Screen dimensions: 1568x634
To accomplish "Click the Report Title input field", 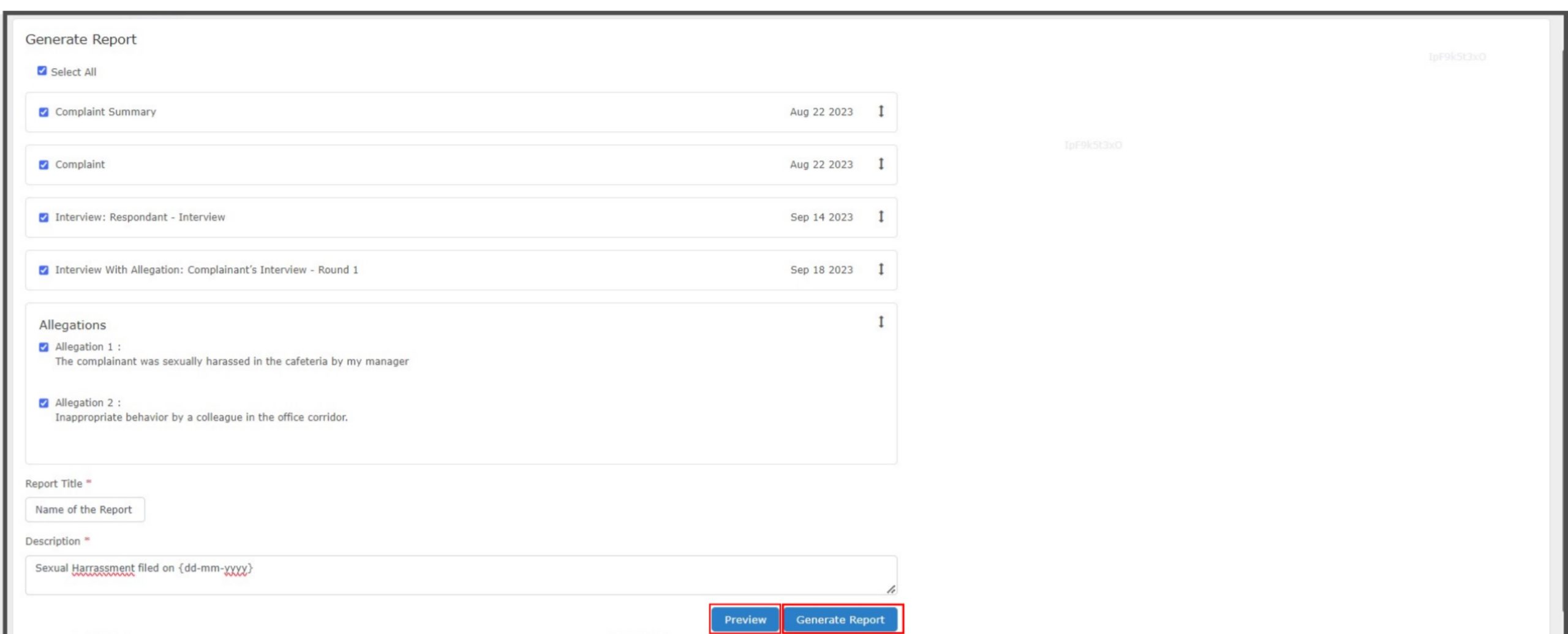I will (85, 510).
